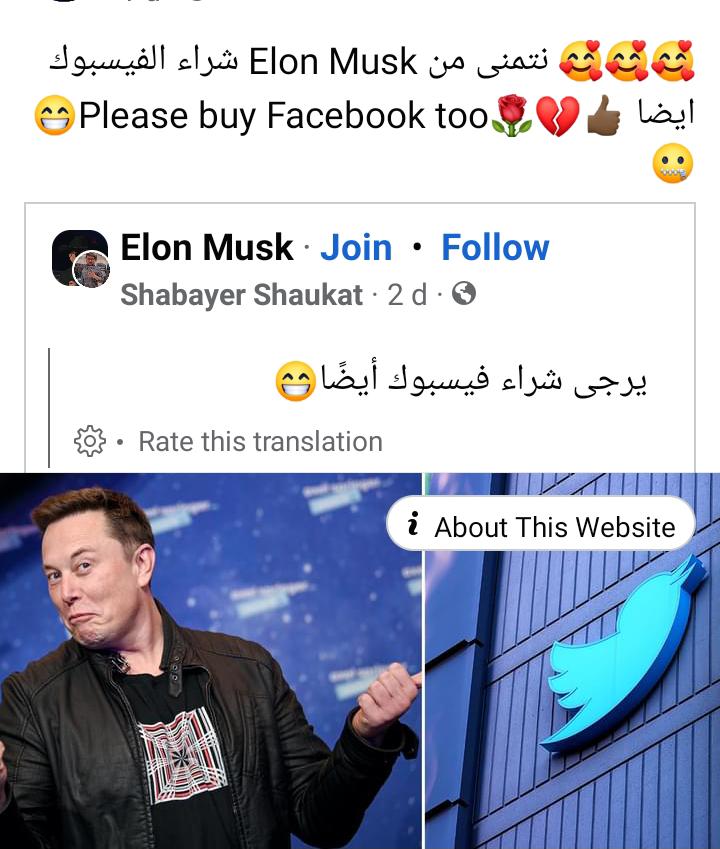
Task: Open the About This Website button
Action: pyautogui.click(x=541, y=524)
